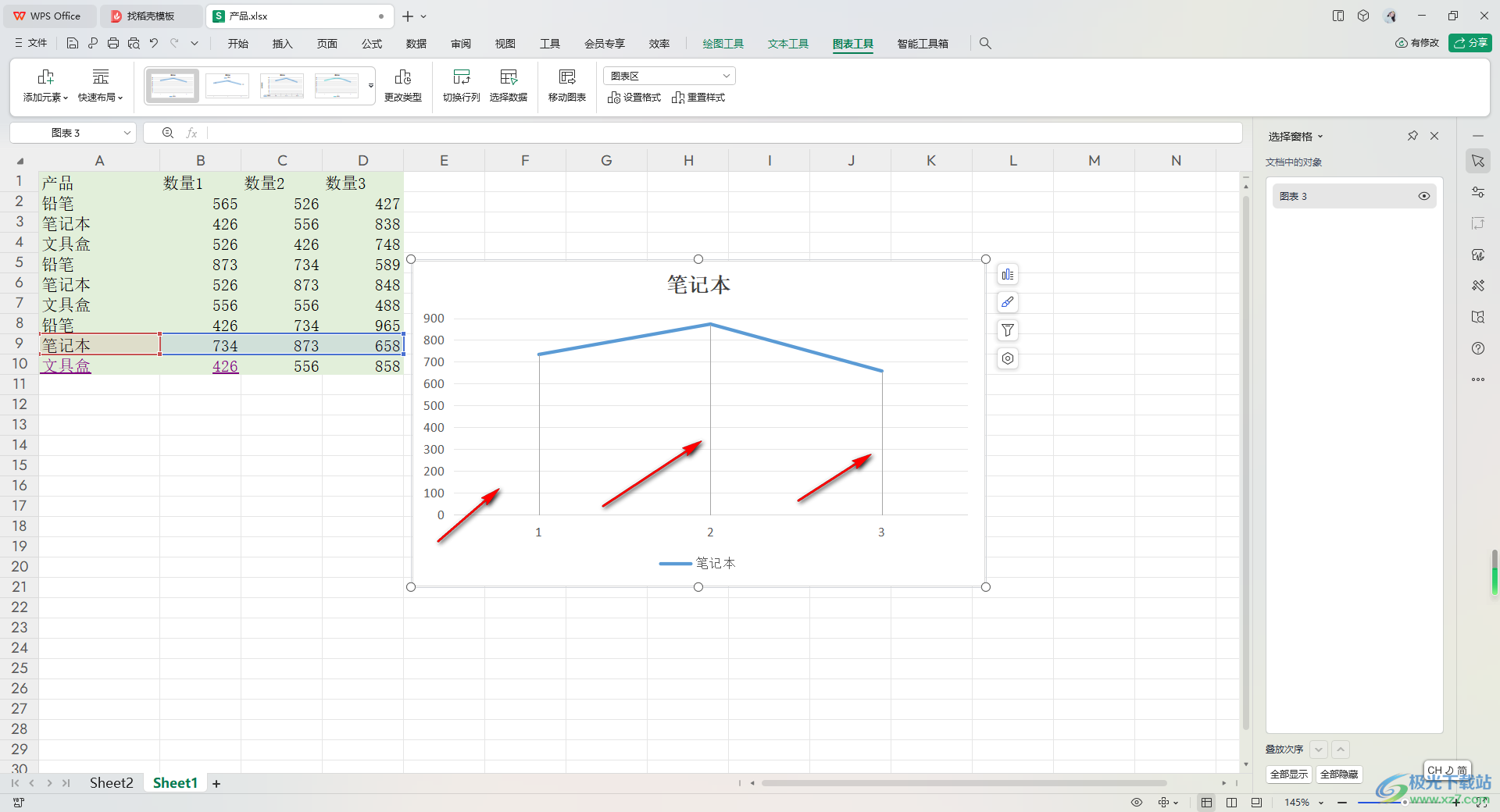Viewport: 1500px width, 812px height.
Task: Open the 文件 file menu
Action: click(31, 44)
